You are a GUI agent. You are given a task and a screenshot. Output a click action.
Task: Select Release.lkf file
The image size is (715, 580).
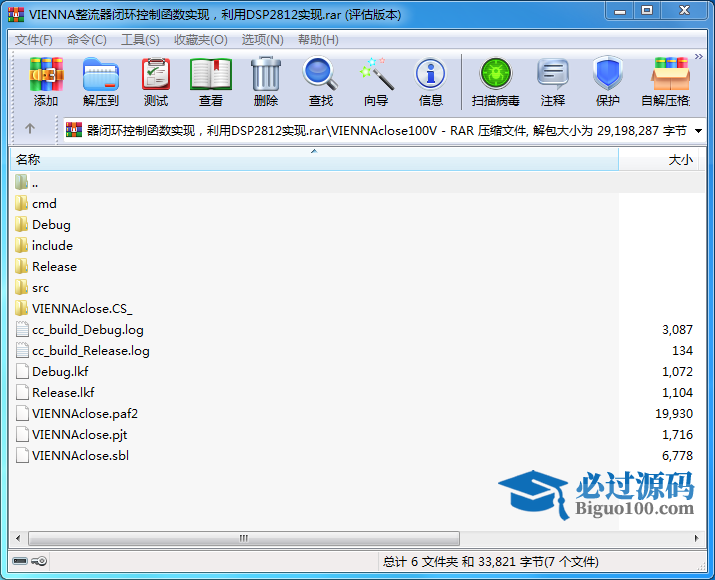point(55,393)
